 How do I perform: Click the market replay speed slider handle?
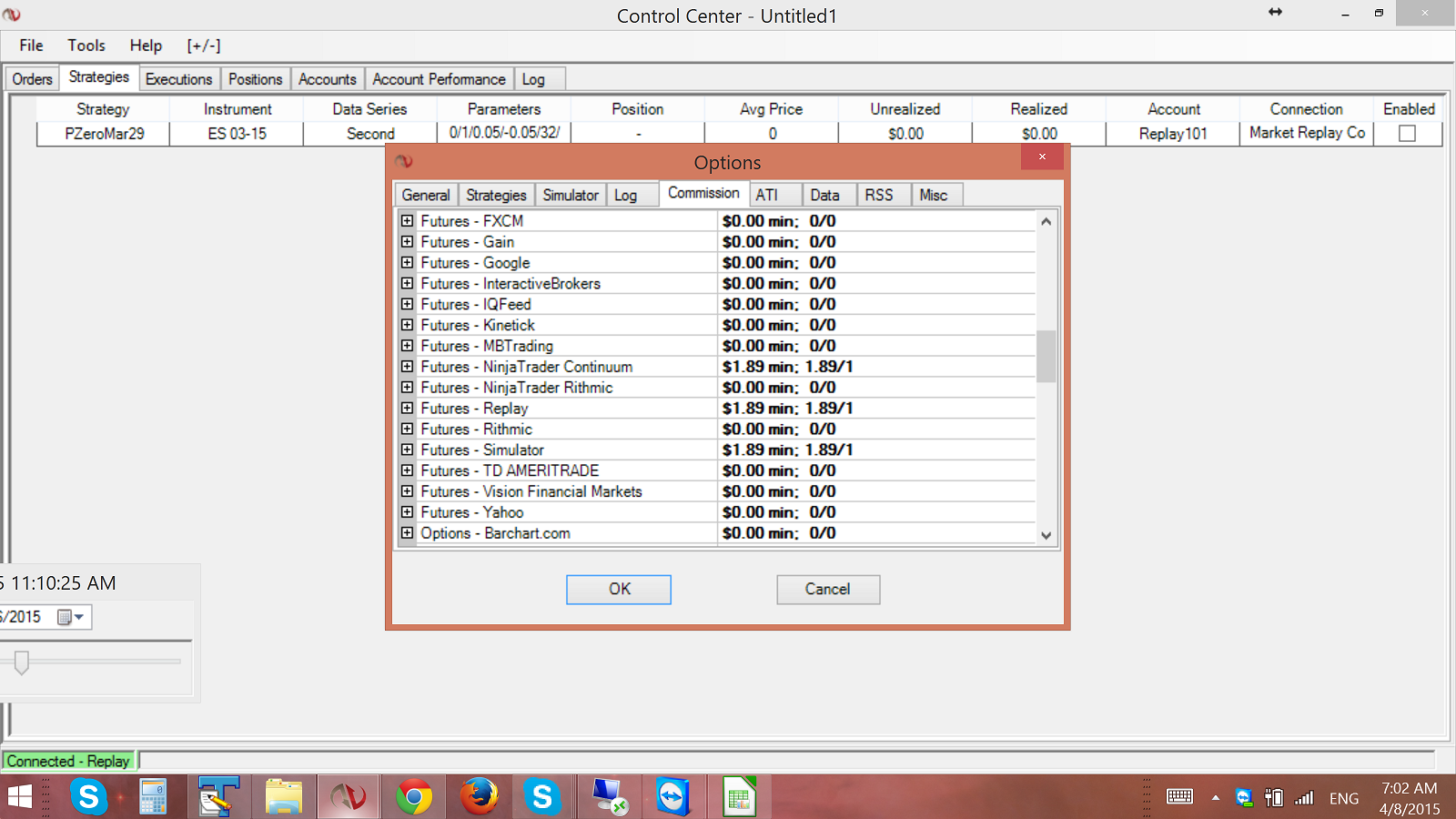click(22, 662)
